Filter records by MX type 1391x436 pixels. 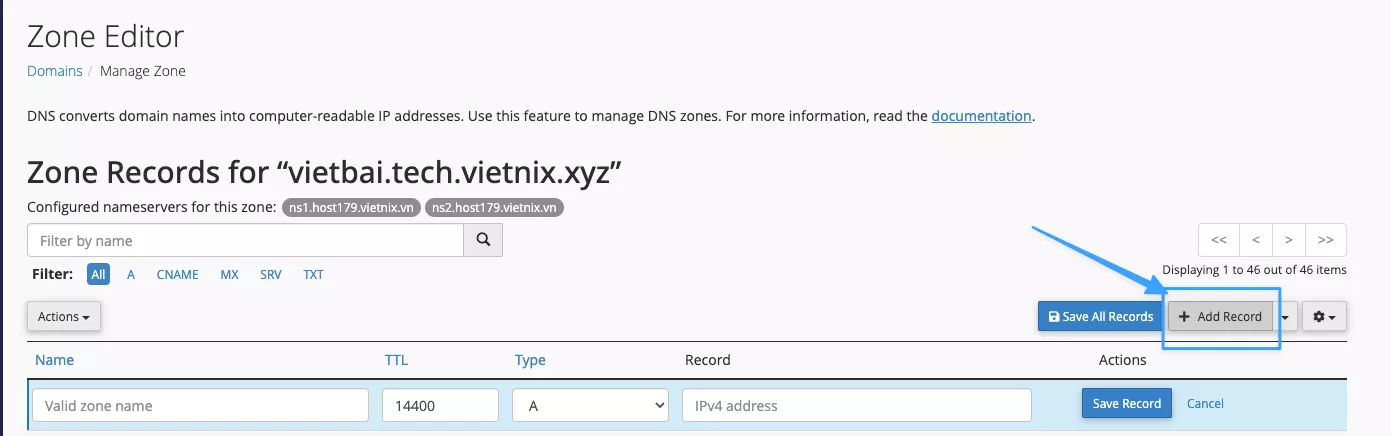pos(229,274)
